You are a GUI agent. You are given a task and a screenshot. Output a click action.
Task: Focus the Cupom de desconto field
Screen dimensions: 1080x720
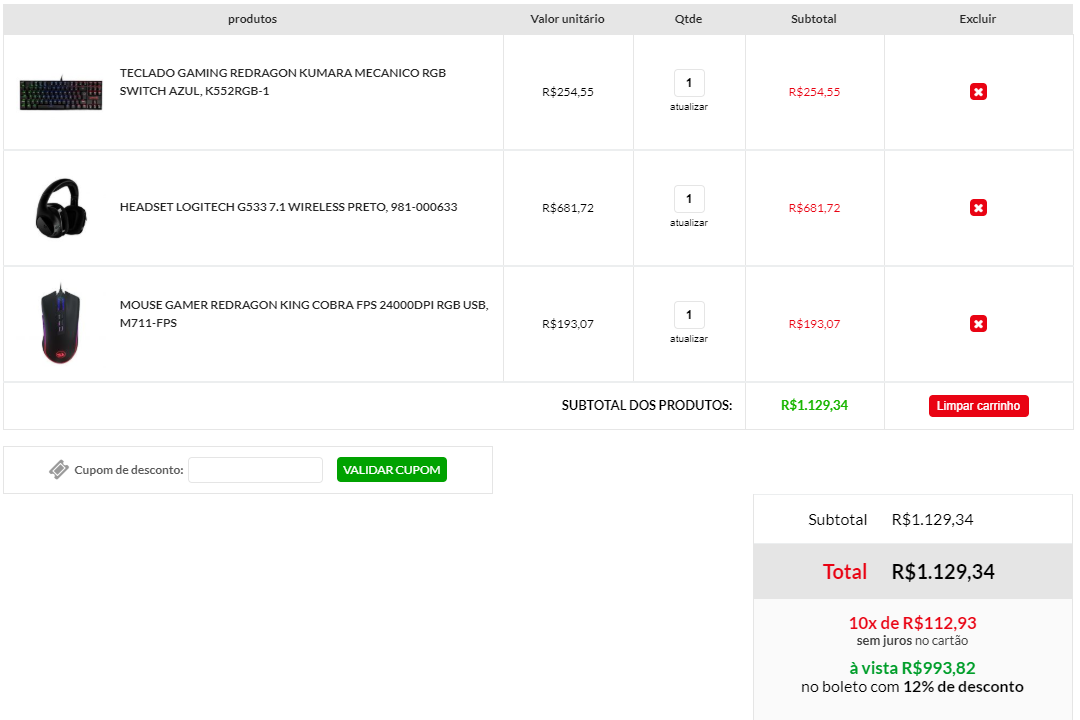pyautogui.click(x=255, y=470)
